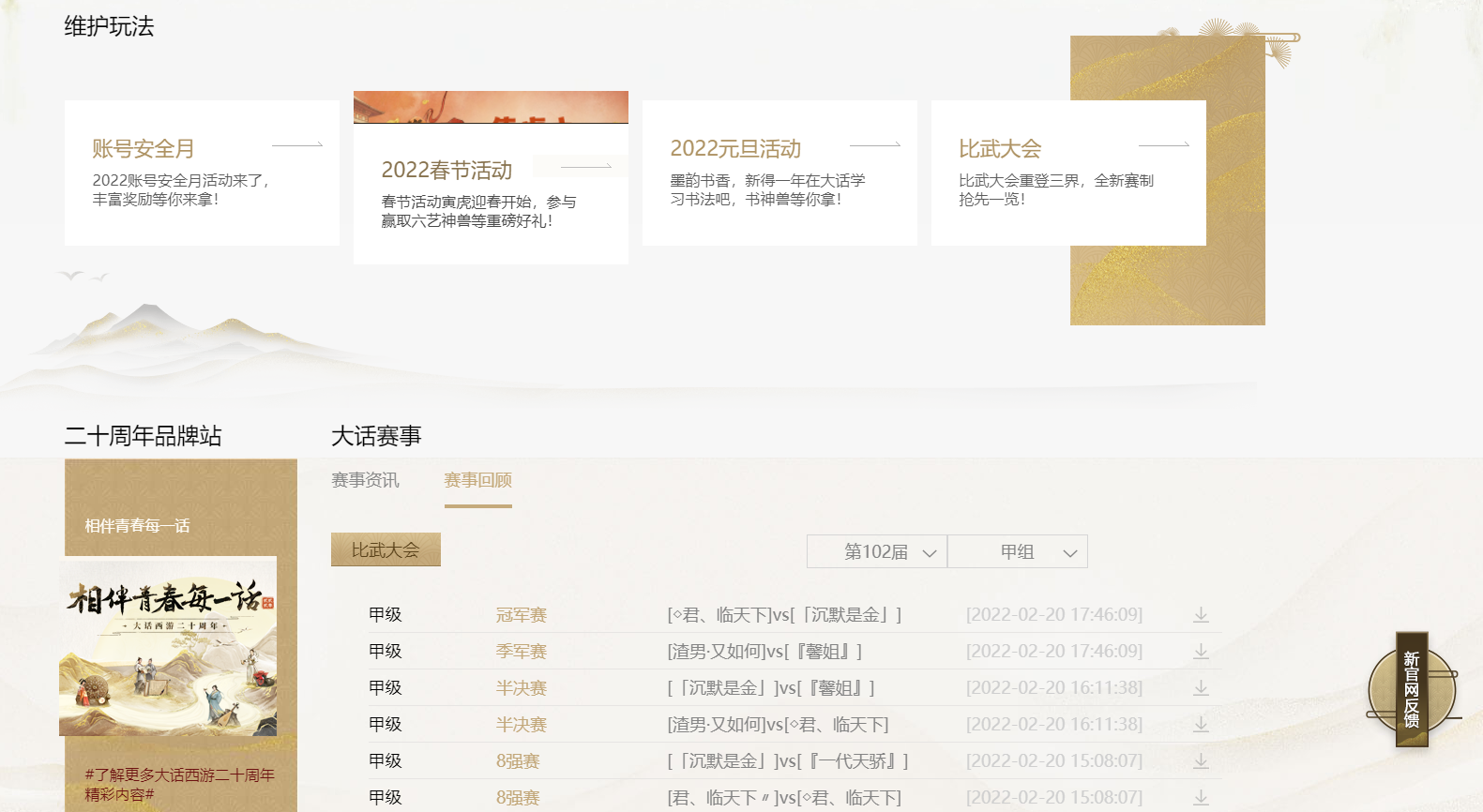Expand the 甲组 group dropdown

click(1018, 551)
